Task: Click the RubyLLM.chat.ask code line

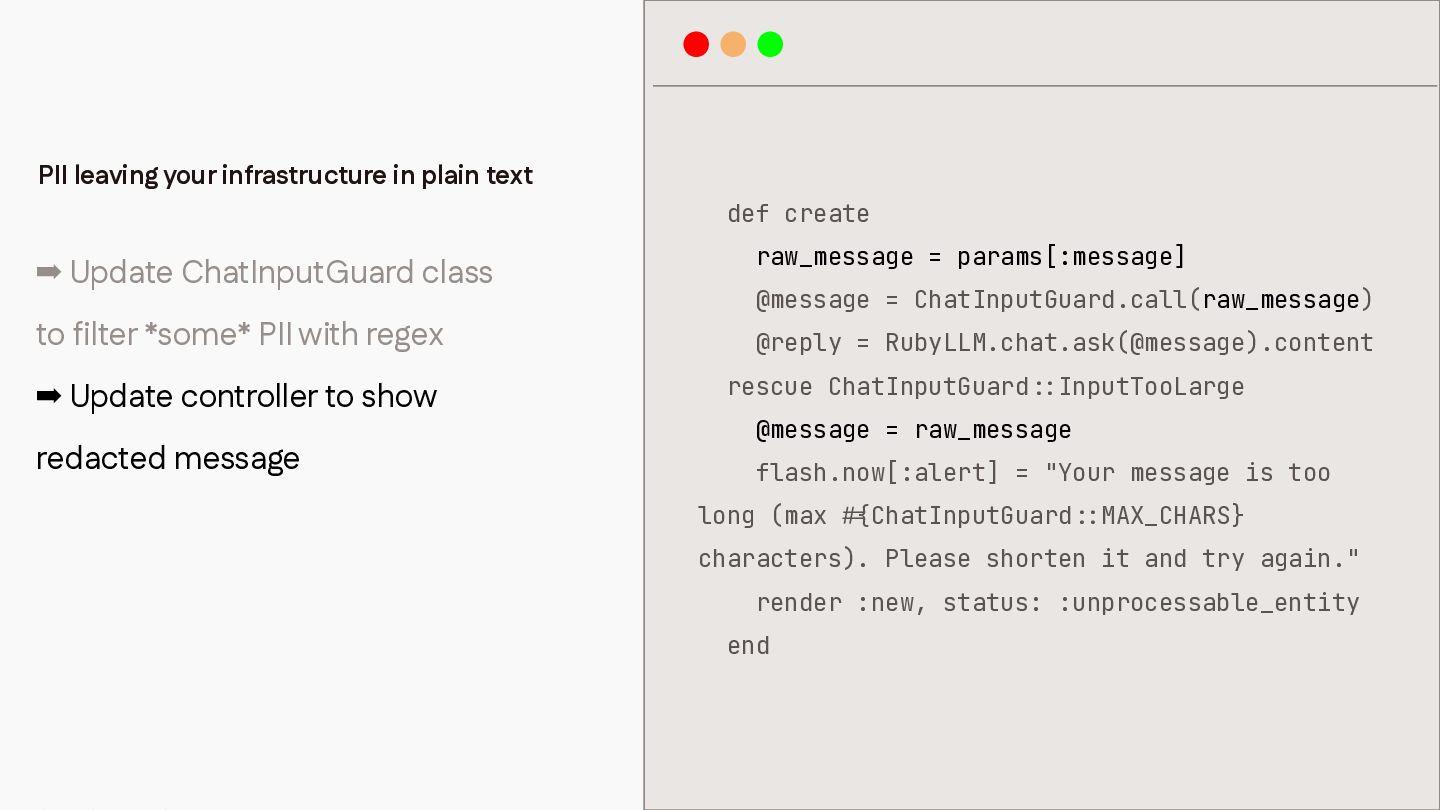Action: point(1065,343)
